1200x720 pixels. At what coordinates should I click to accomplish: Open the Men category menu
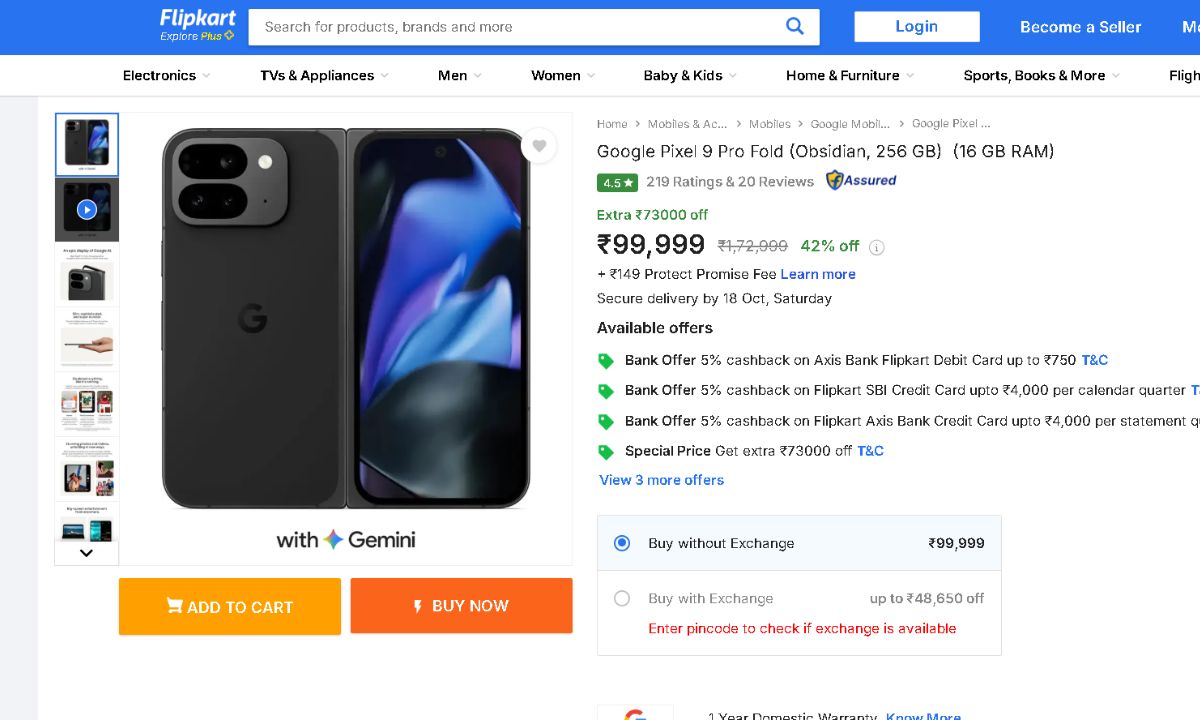pyautogui.click(x=459, y=75)
